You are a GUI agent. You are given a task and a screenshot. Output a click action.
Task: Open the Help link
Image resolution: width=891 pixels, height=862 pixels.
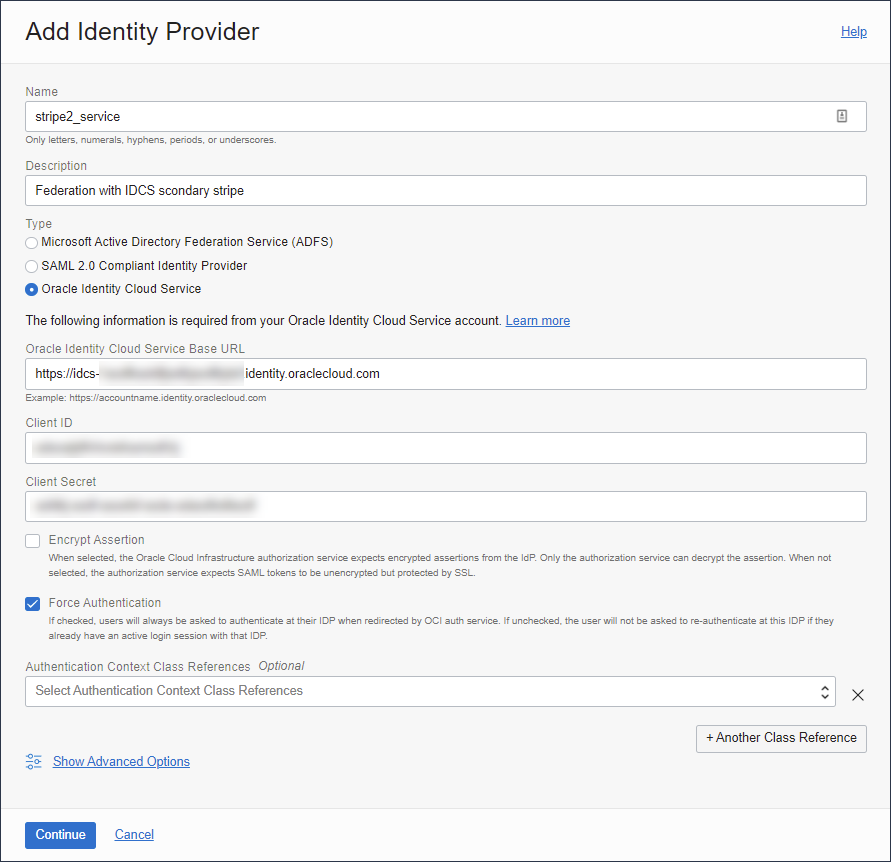(853, 31)
